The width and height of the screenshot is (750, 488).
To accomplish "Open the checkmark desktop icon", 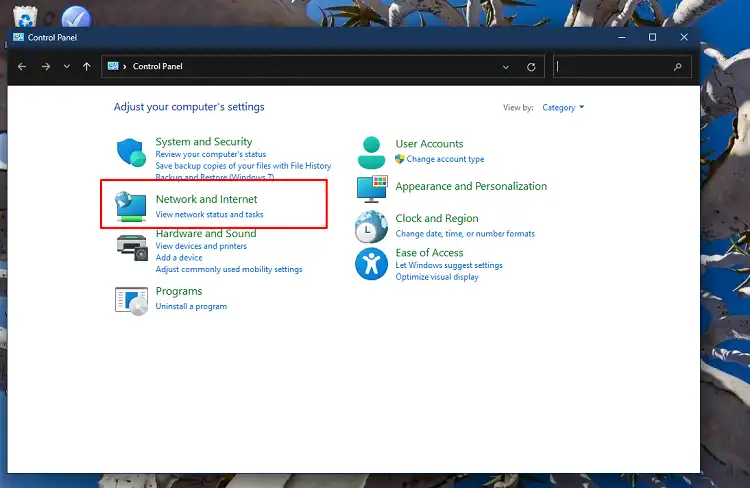I will (x=76, y=17).
